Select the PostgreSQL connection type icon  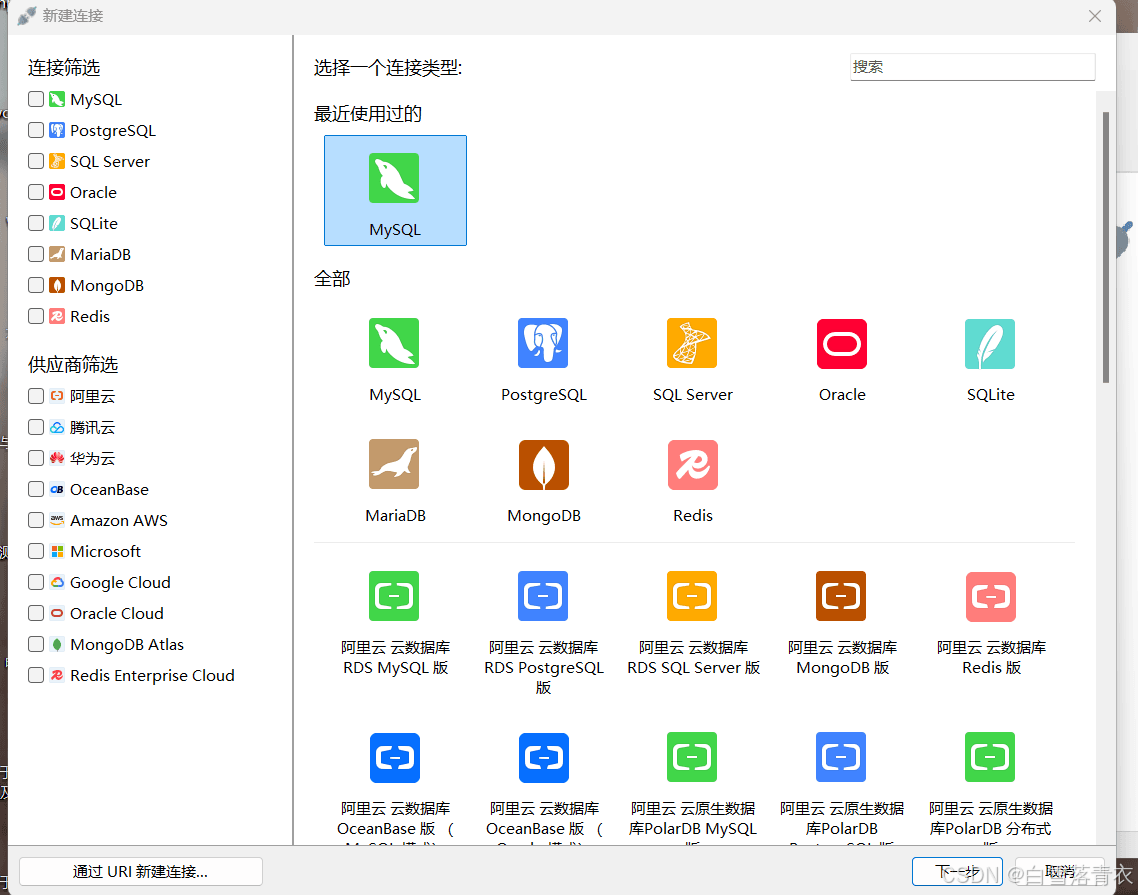(543, 344)
